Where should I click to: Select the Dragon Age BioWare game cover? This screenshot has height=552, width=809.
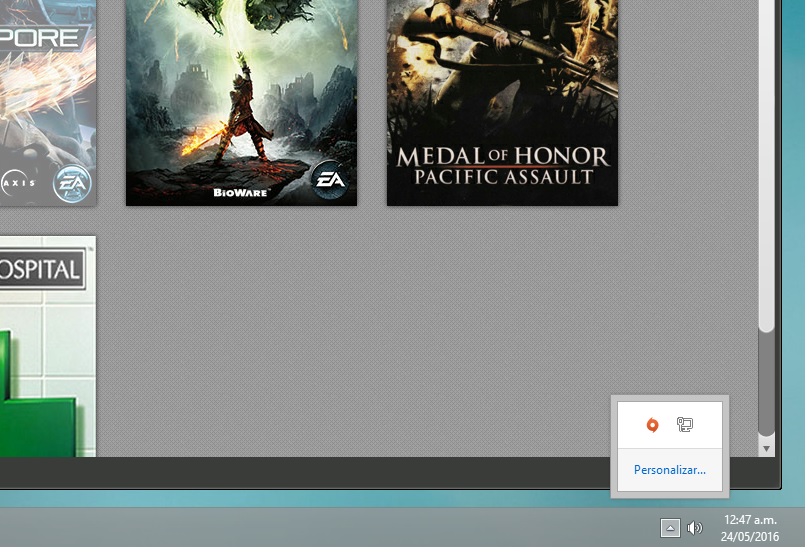[x=241, y=103]
